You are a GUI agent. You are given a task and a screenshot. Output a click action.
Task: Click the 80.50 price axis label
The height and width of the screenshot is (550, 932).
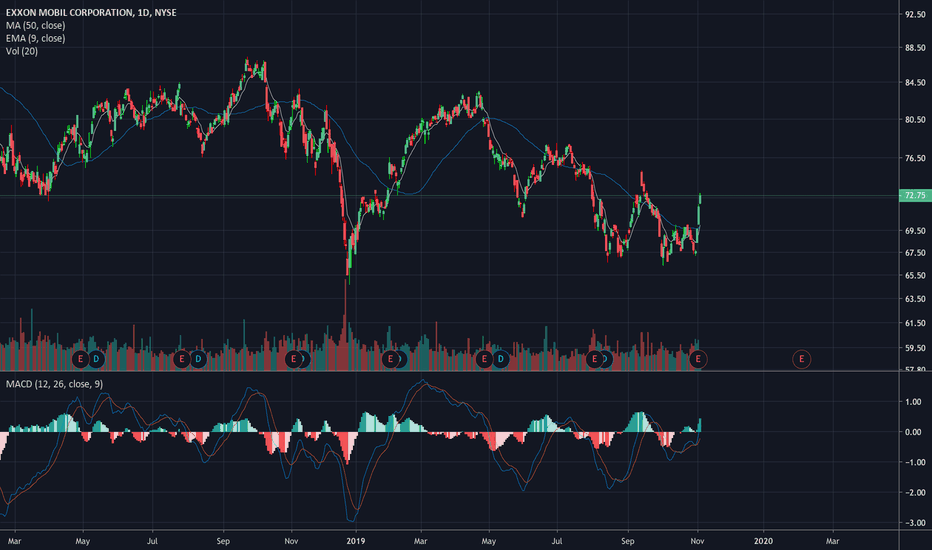[915, 120]
